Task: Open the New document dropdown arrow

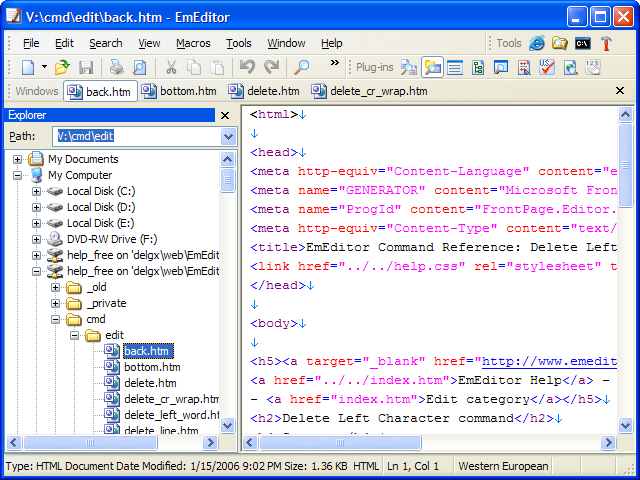Action: point(44,67)
